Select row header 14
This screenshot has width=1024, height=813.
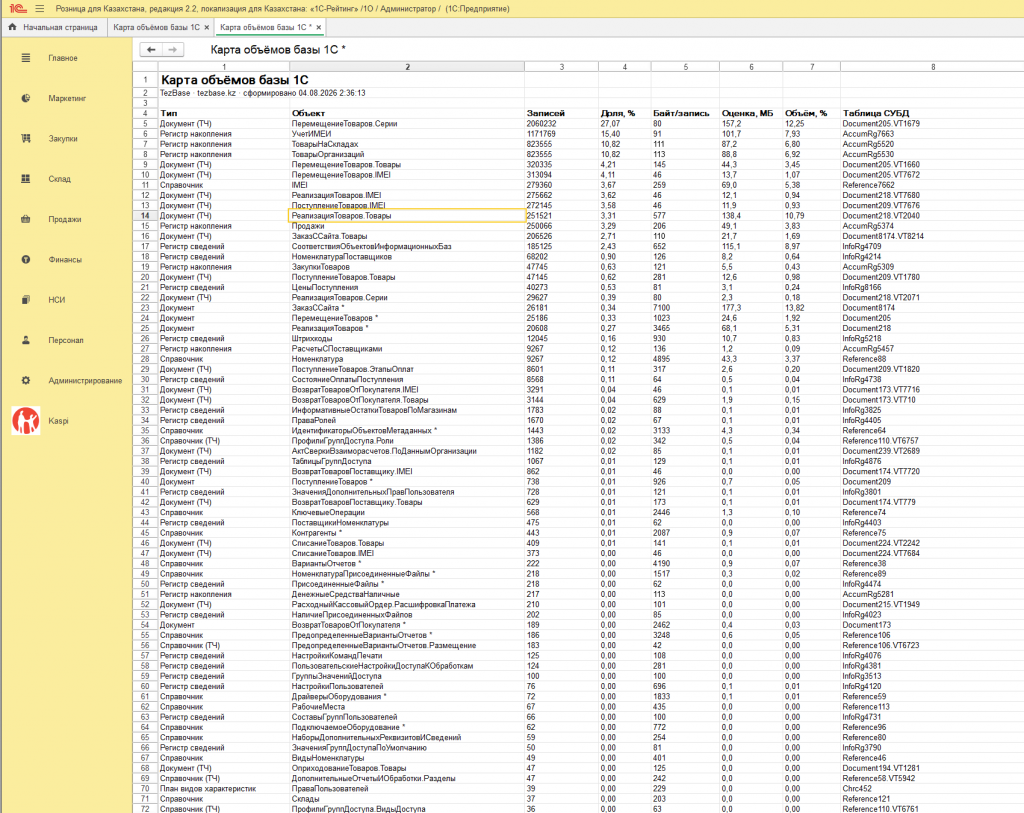pyautogui.click(x=145, y=215)
